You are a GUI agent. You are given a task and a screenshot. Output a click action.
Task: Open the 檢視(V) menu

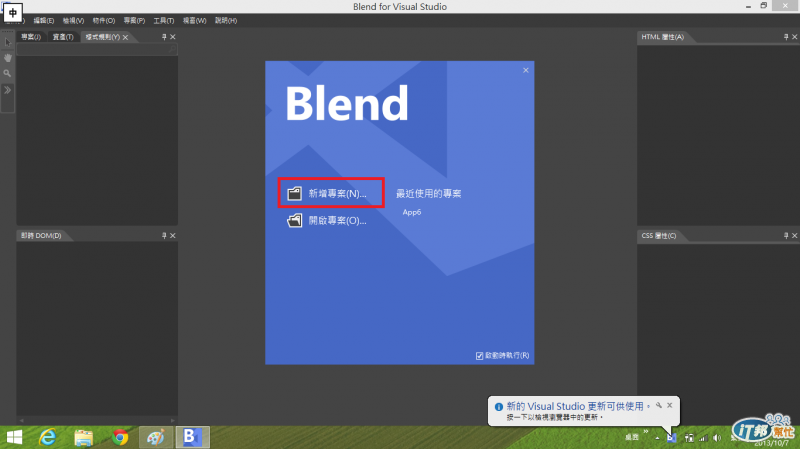(x=73, y=20)
